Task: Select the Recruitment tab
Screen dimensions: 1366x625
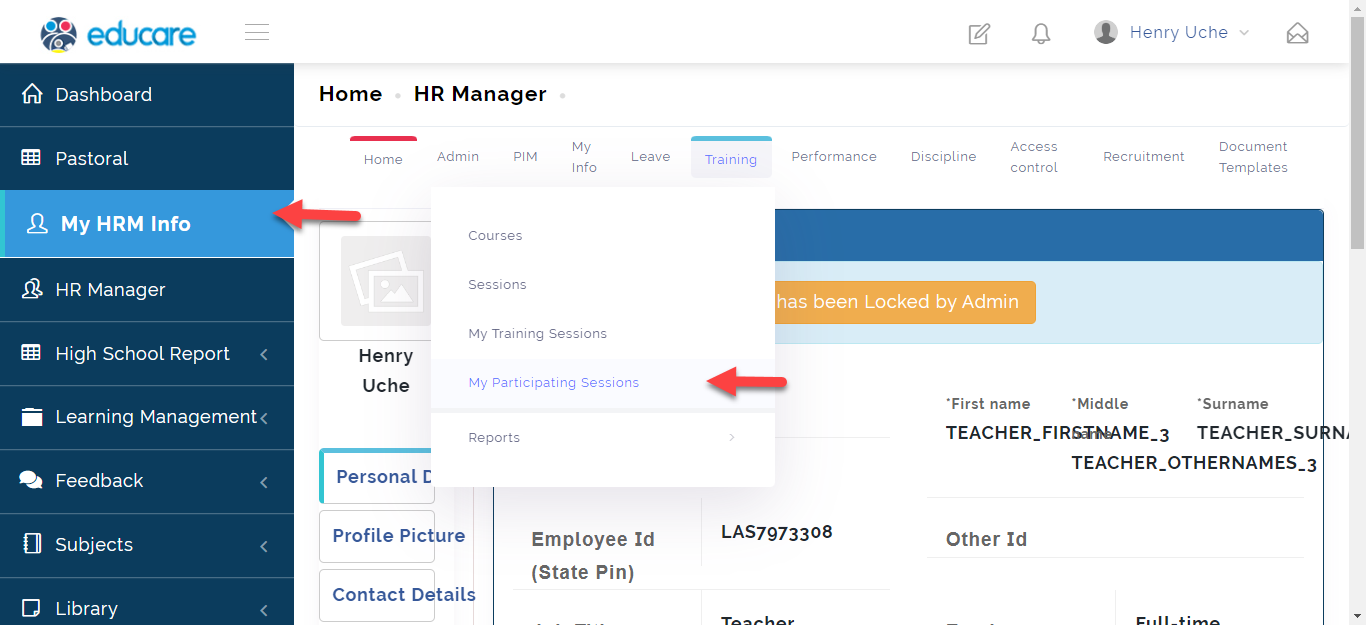Action: (1144, 157)
